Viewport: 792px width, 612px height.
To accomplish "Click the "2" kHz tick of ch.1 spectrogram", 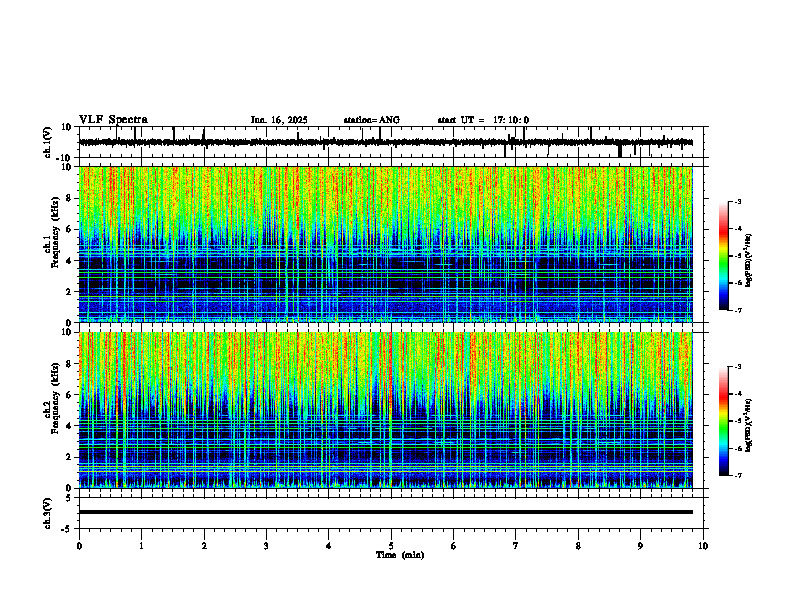I will click(x=69, y=291).
